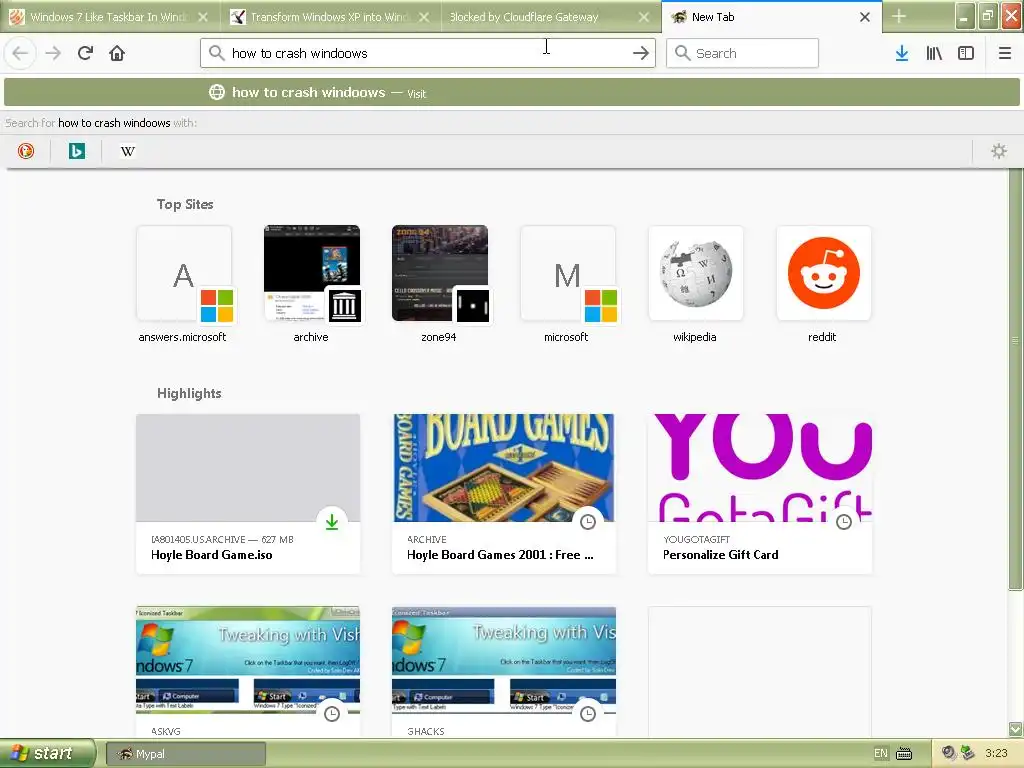Select the 'New Tab' tab
1024x768 pixels.
pos(772,17)
